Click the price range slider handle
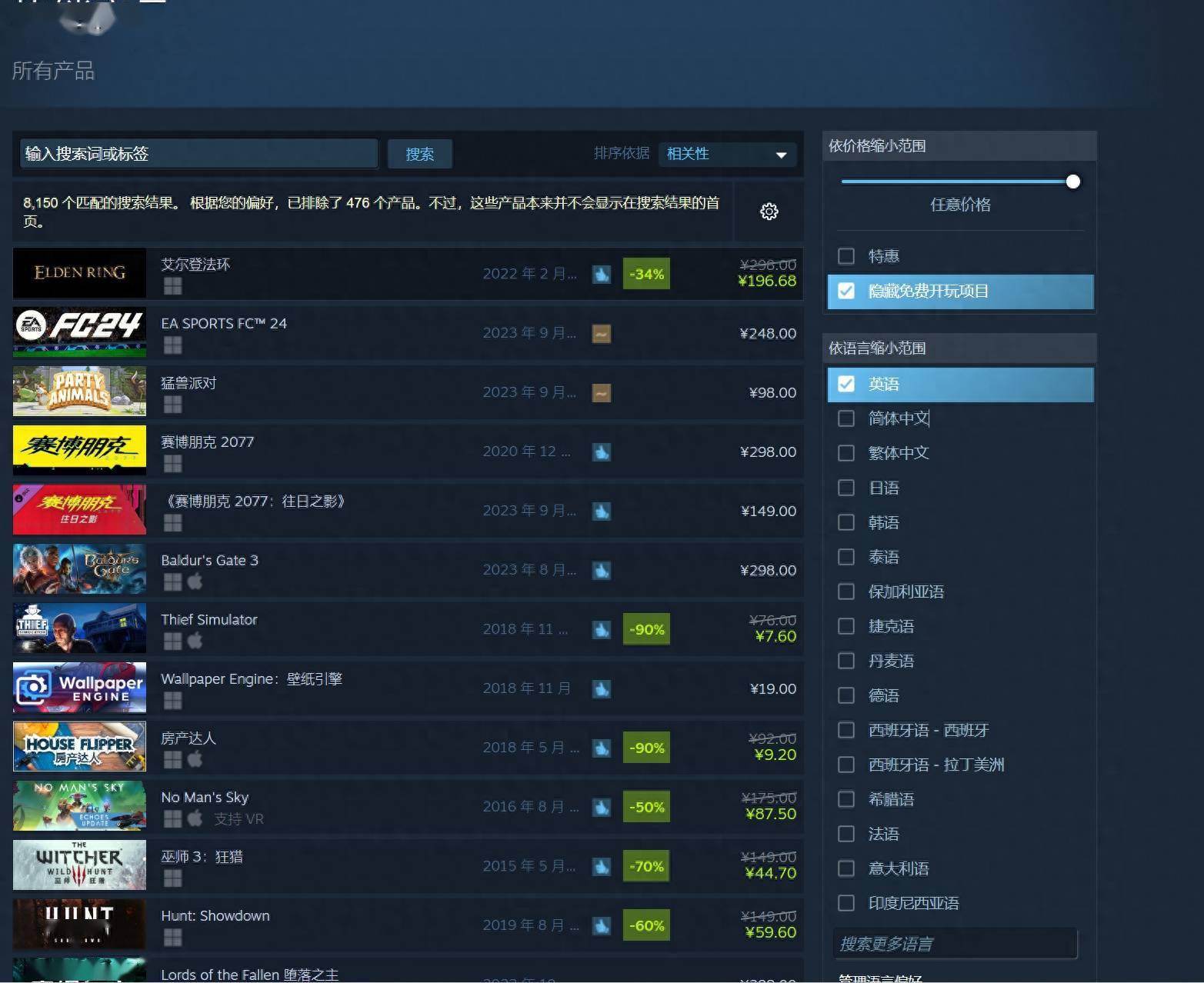Screen dimensions: 1204x983 1073,182
